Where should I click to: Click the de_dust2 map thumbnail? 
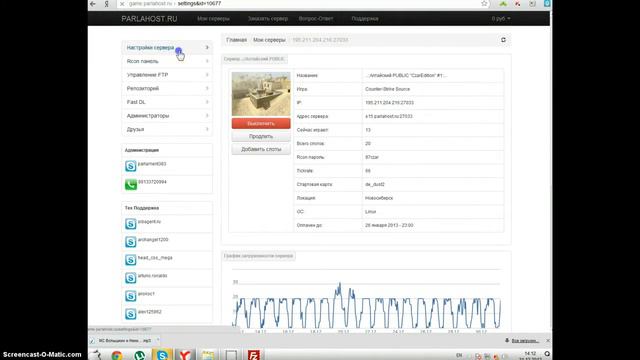[x=261, y=94]
